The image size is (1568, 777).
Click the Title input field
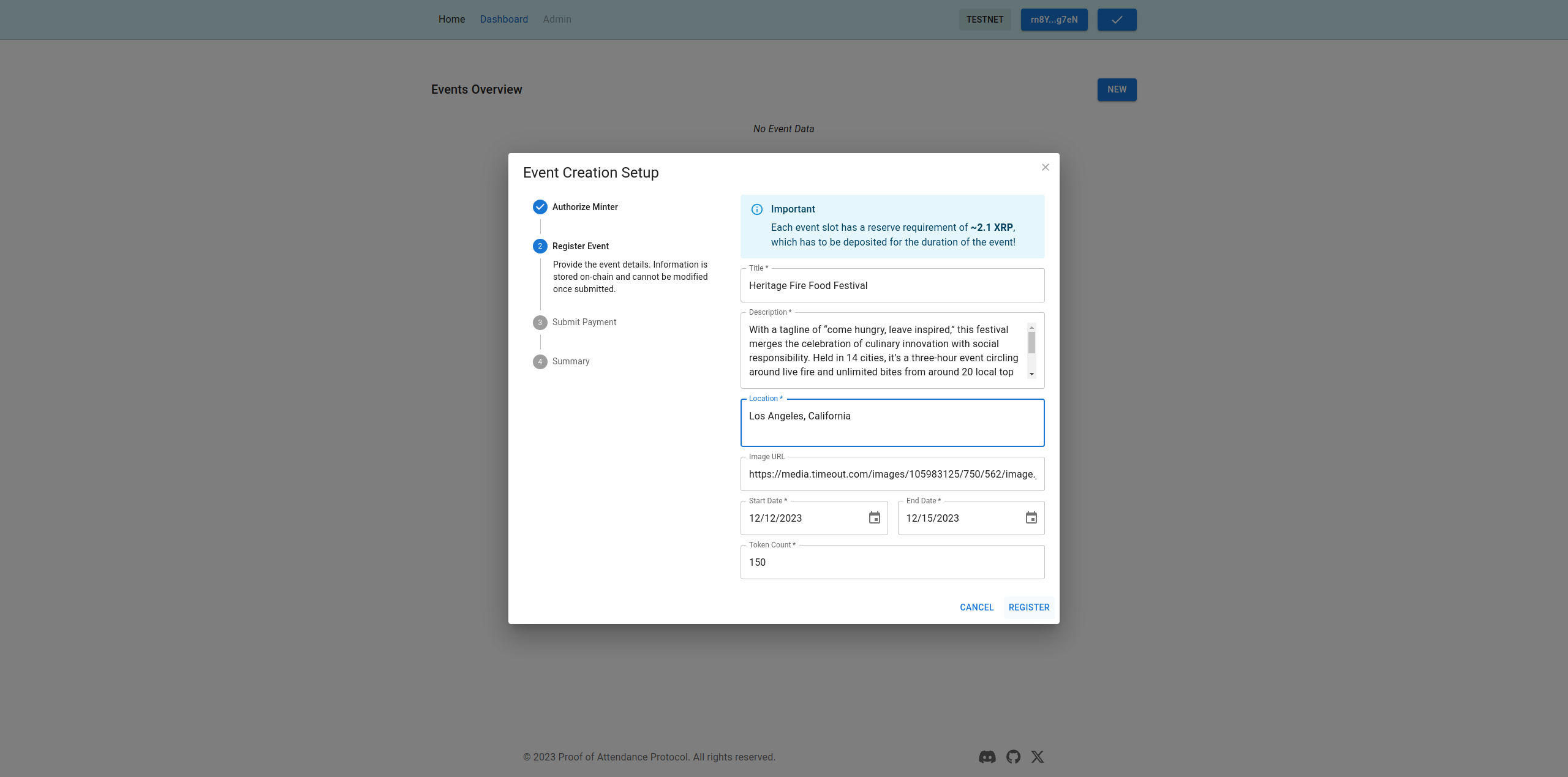[892, 285]
